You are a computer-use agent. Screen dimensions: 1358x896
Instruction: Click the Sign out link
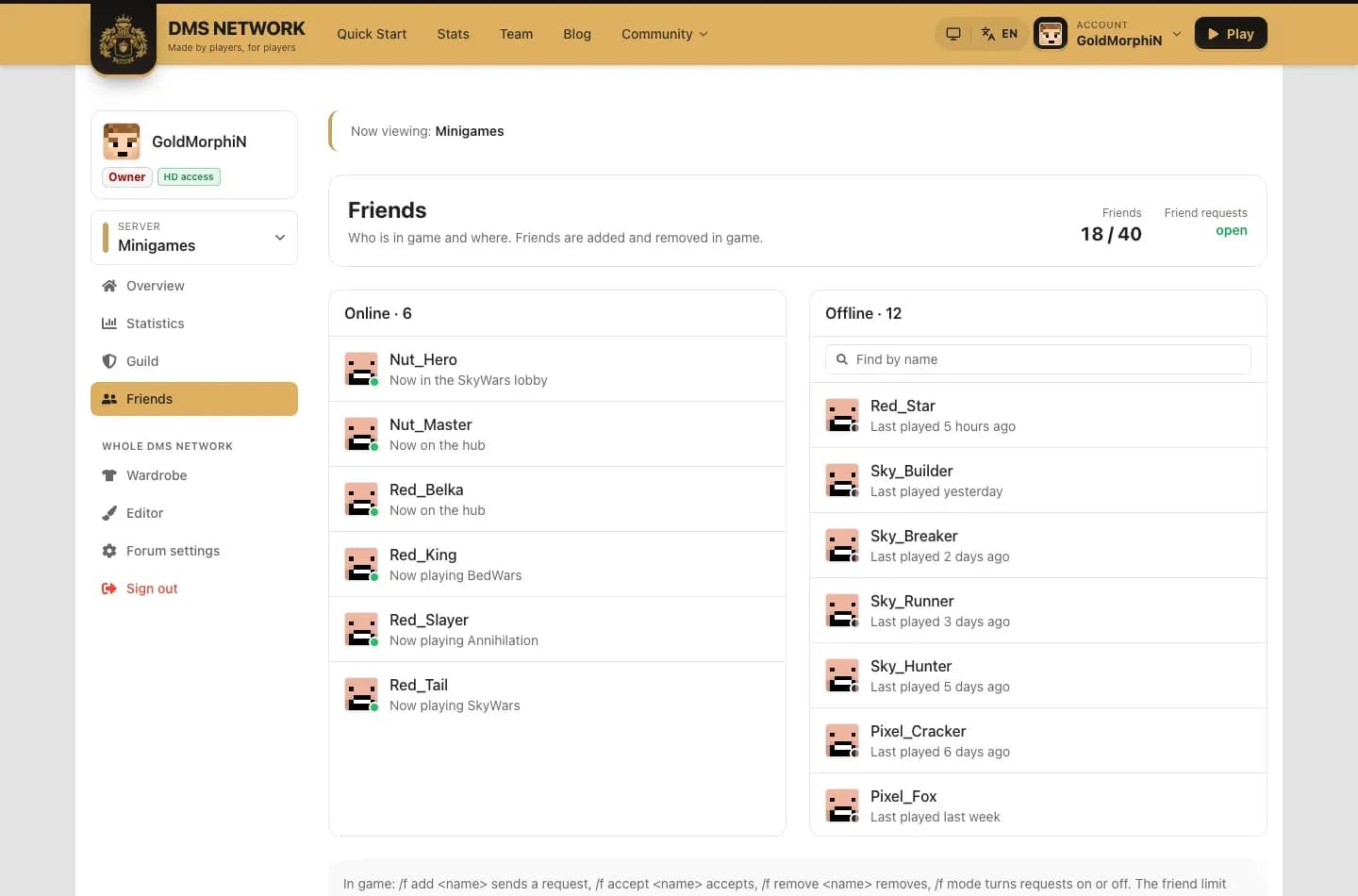pyautogui.click(x=194, y=589)
